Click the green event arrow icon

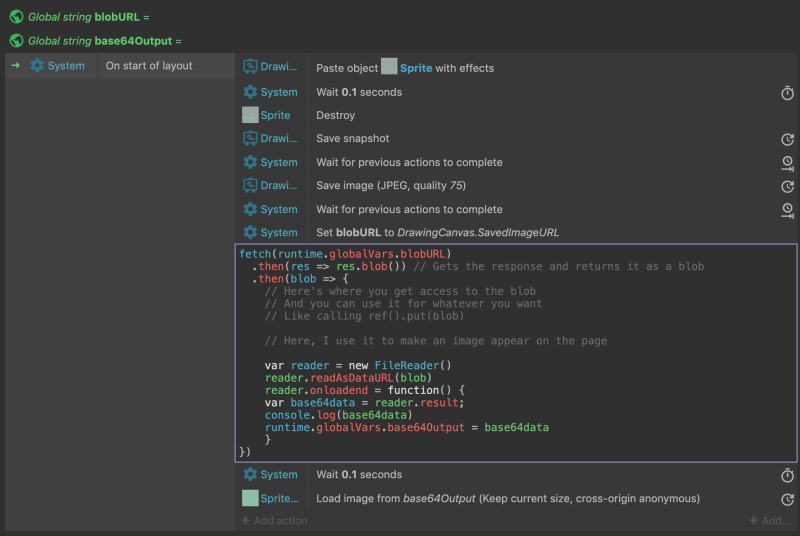[16, 65]
